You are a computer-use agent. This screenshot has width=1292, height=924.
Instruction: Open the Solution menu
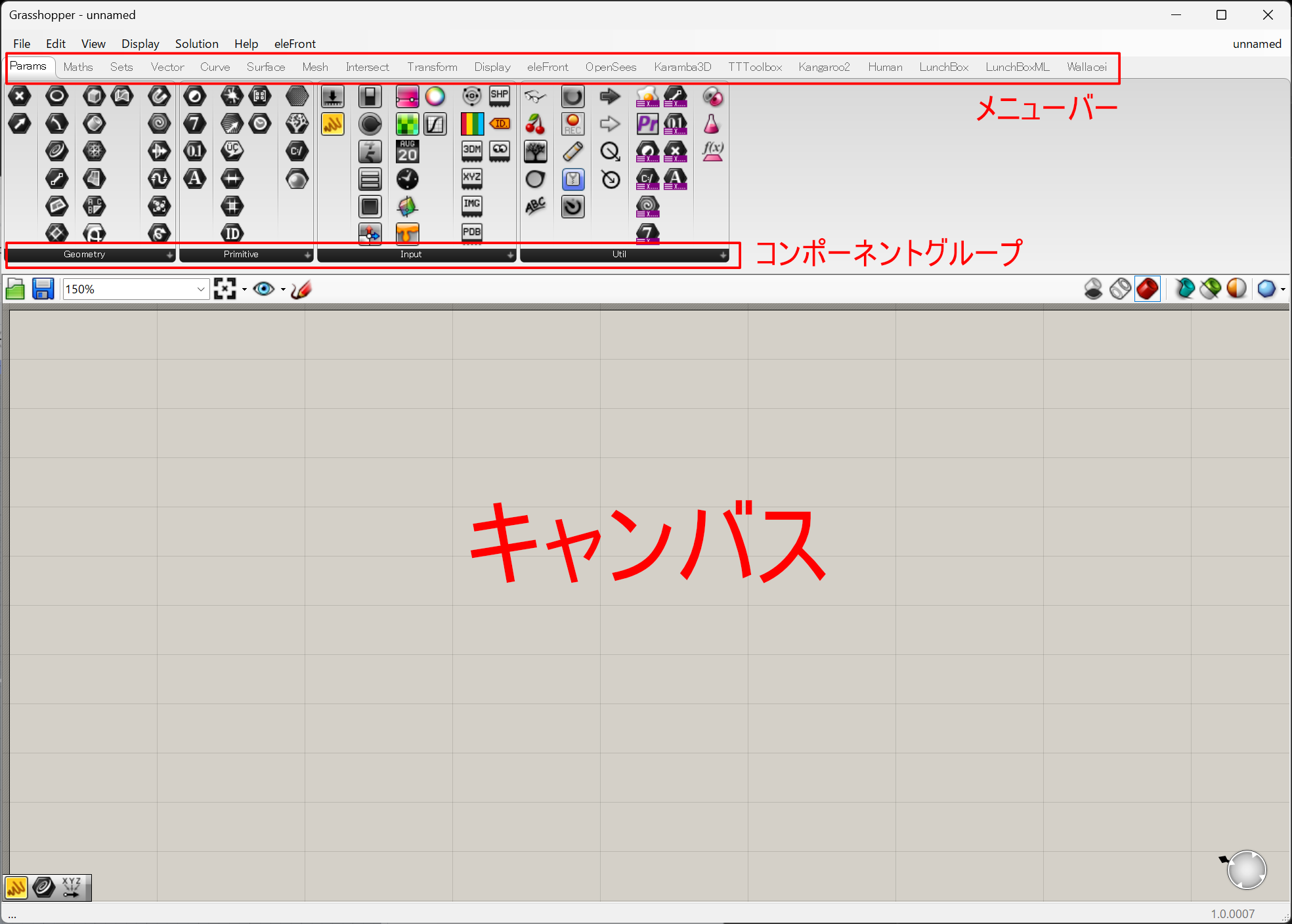coord(196,44)
